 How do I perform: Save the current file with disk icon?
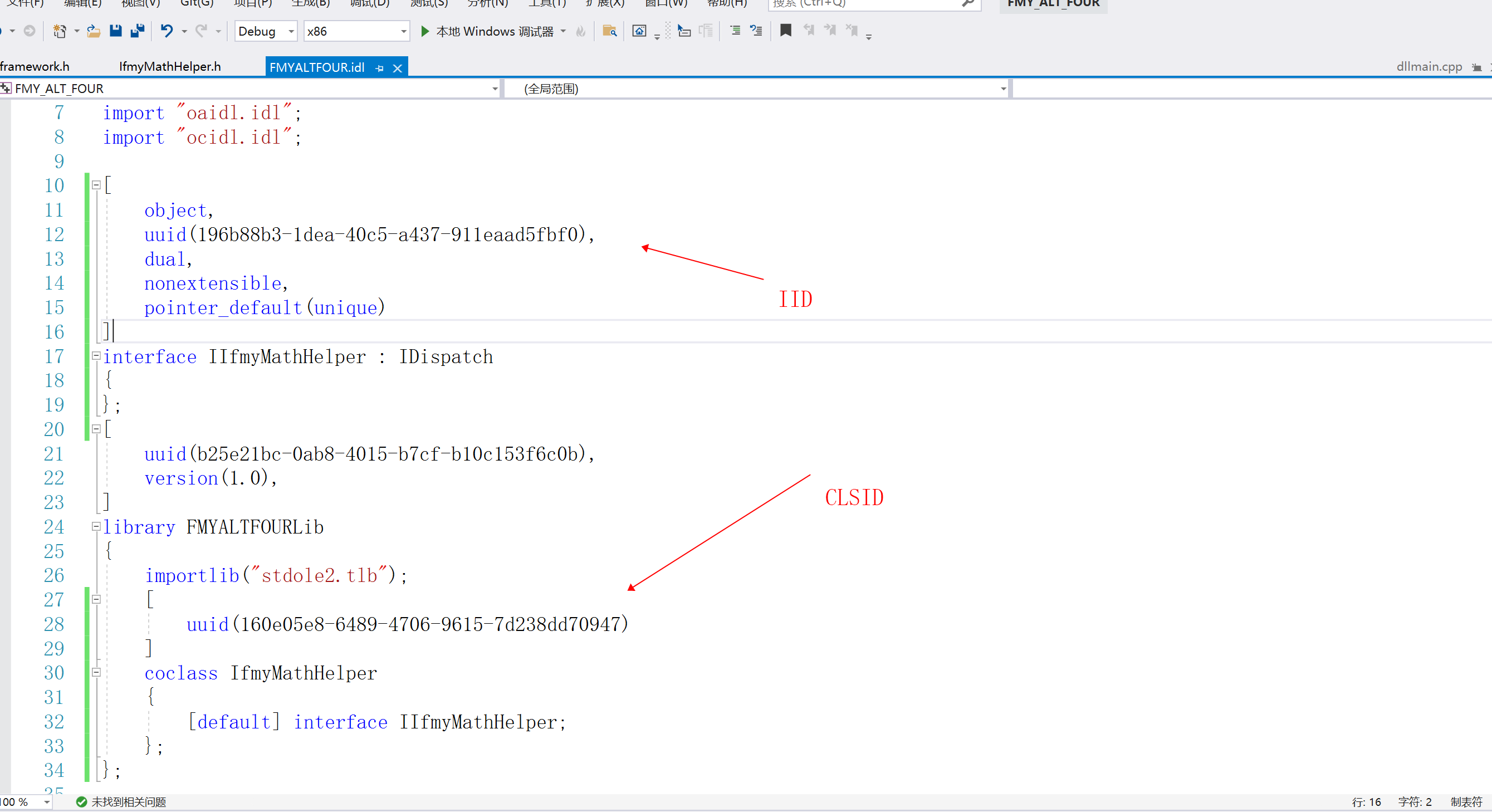click(x=116, y=31)
